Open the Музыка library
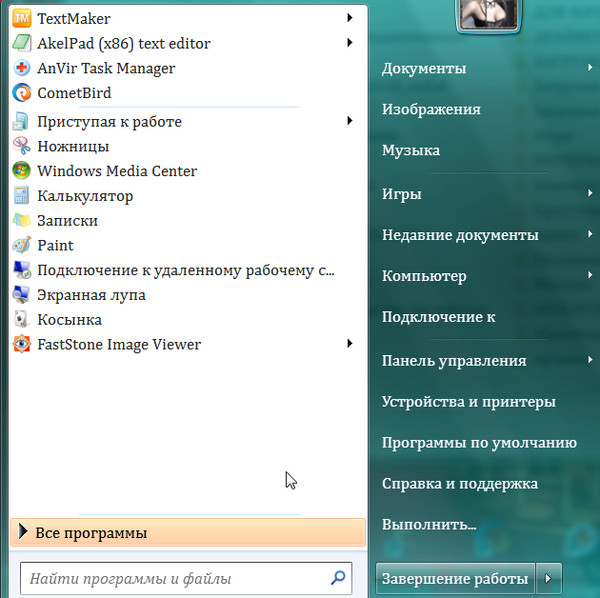Image resolution: width=600 pixels, height=598 pixels. click(x=411, y=150)
